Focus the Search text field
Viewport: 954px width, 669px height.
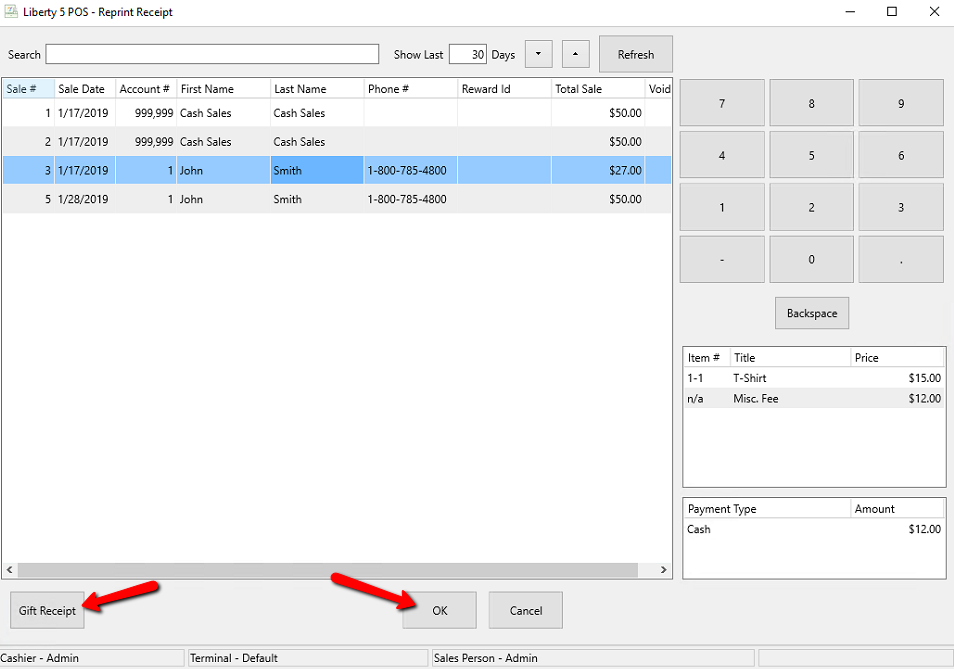(x=212, y=54)
